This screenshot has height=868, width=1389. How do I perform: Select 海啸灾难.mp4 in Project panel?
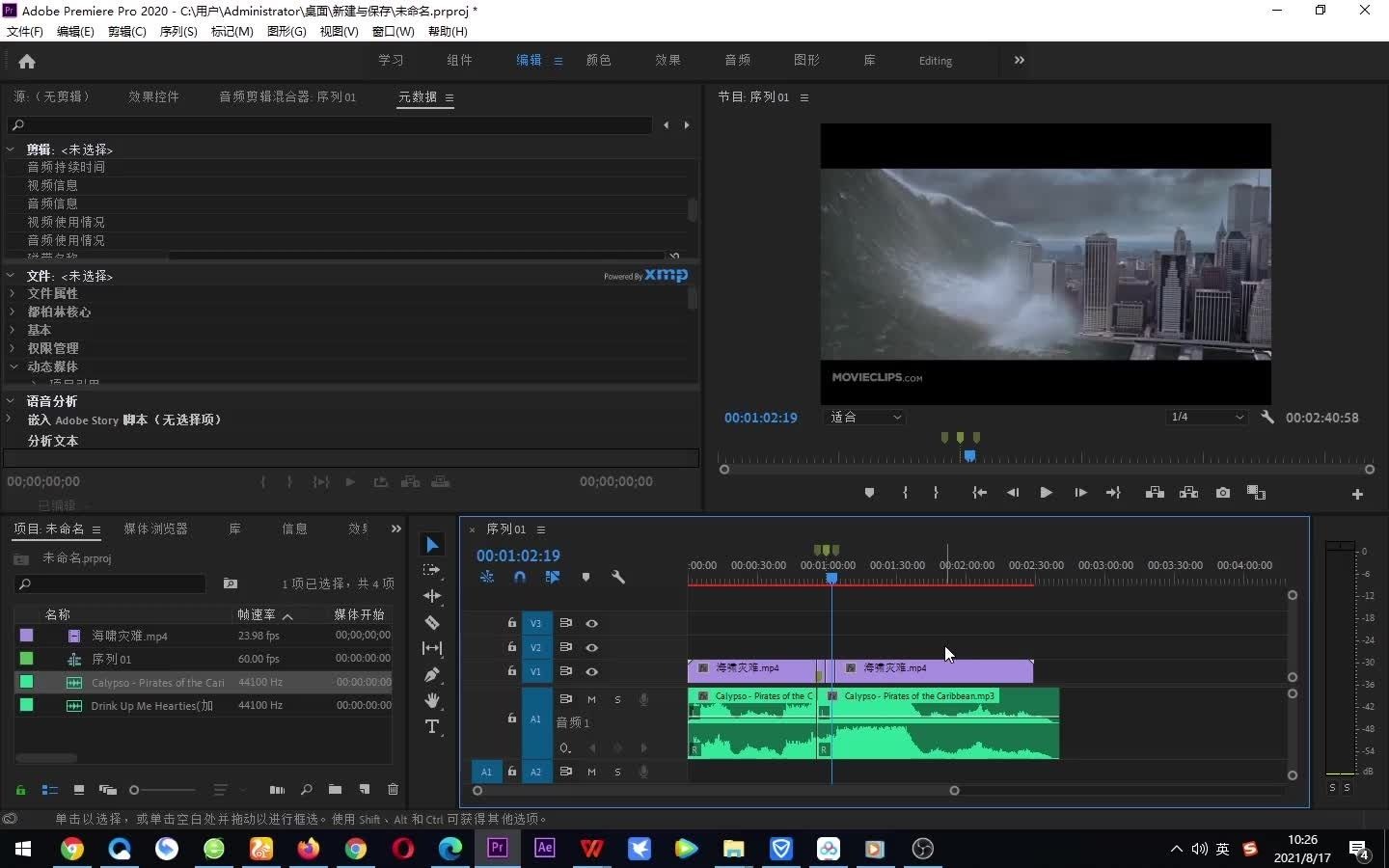pyautogui.click(x=129, y=636)
